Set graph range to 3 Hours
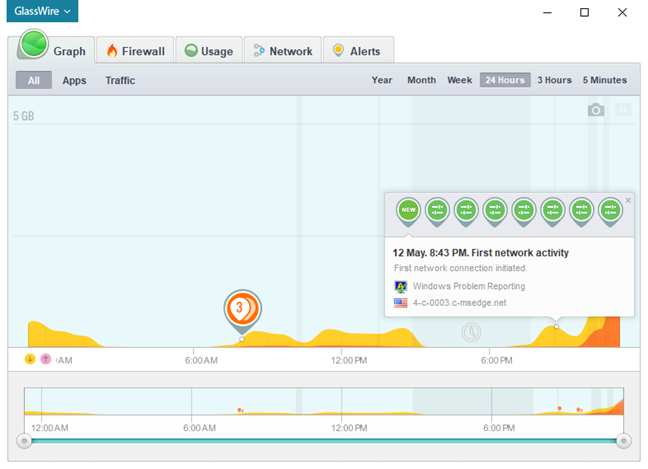 (x=555, y=80)
